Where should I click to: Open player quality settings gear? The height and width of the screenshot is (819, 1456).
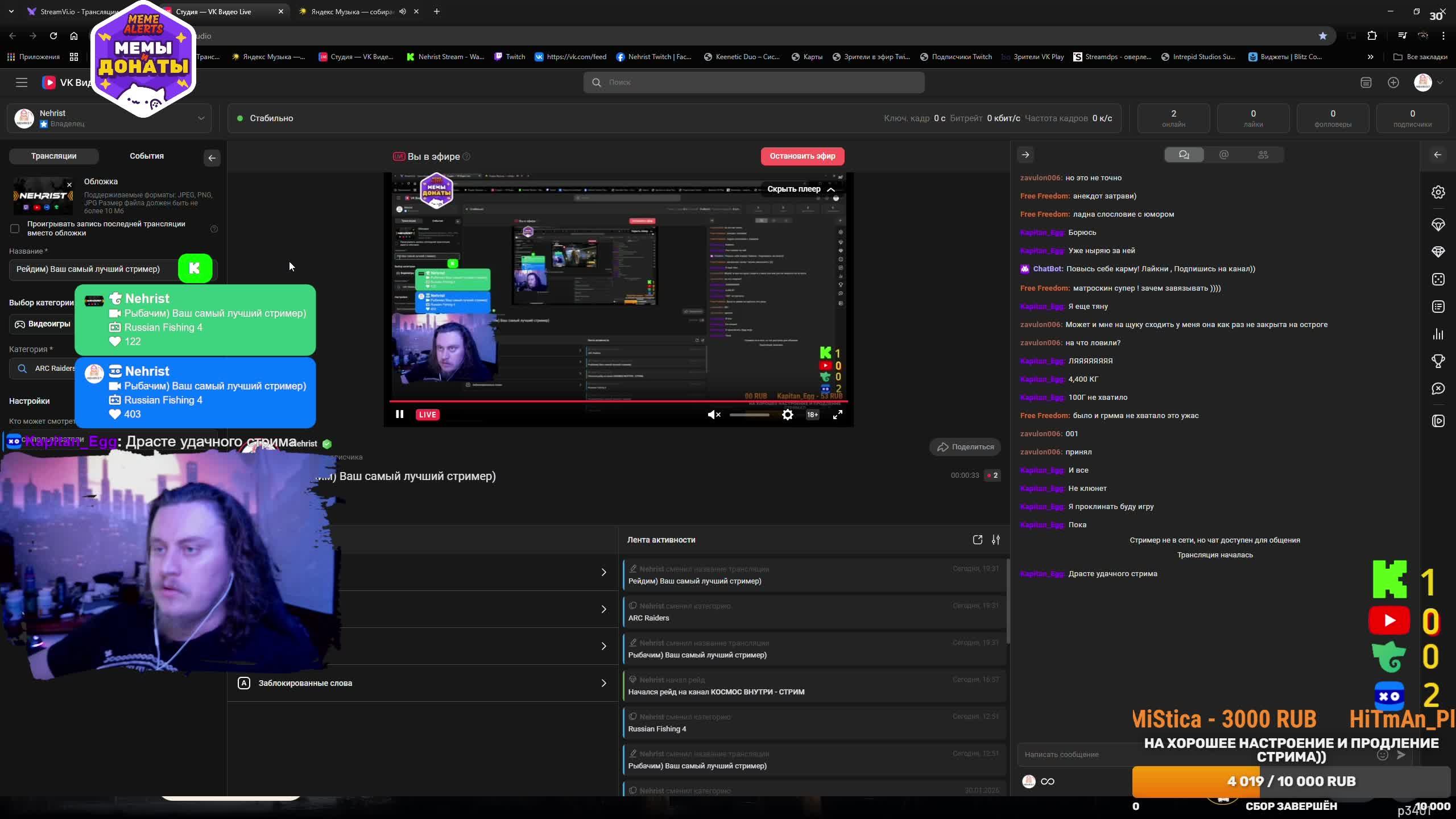(x=787, y=415)
